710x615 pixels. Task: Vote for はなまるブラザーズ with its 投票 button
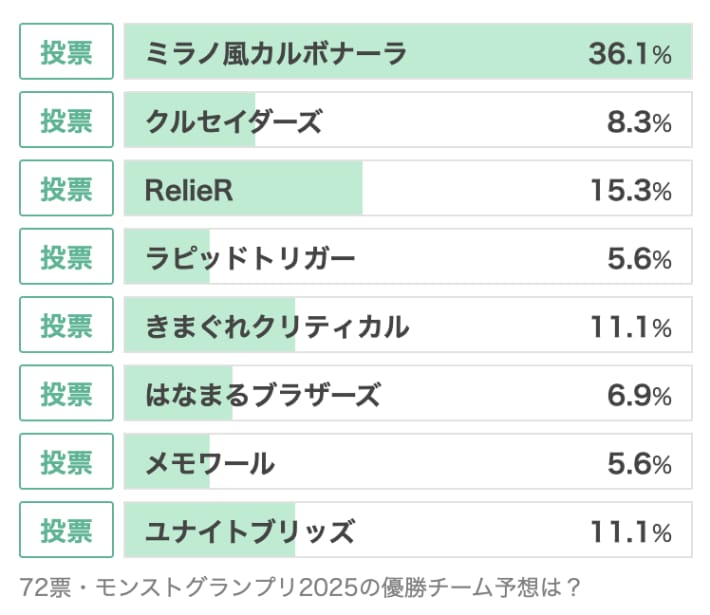coord(66,393)
